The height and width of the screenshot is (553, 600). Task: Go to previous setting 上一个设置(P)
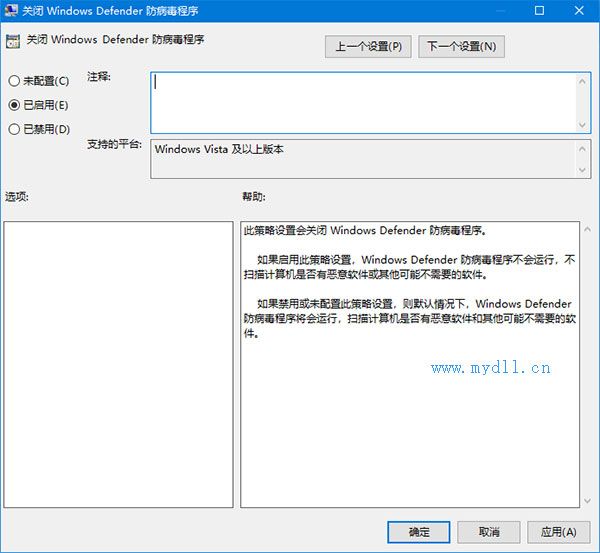pos(368,47)
